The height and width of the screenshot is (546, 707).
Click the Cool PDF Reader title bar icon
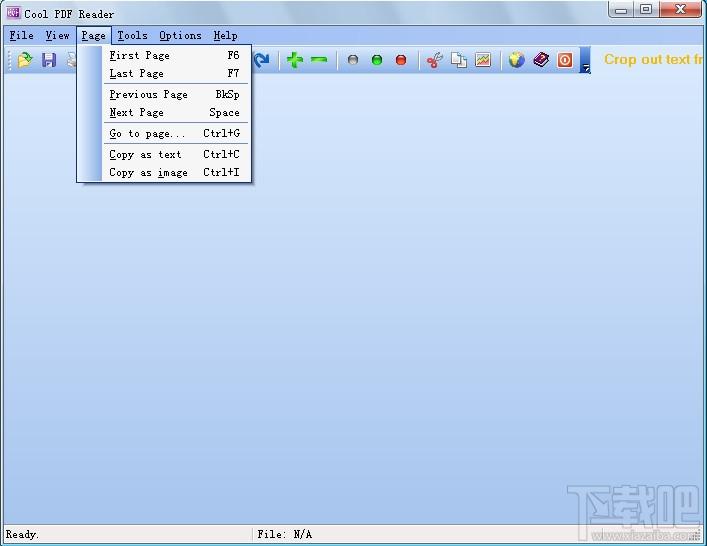(14, 13)
